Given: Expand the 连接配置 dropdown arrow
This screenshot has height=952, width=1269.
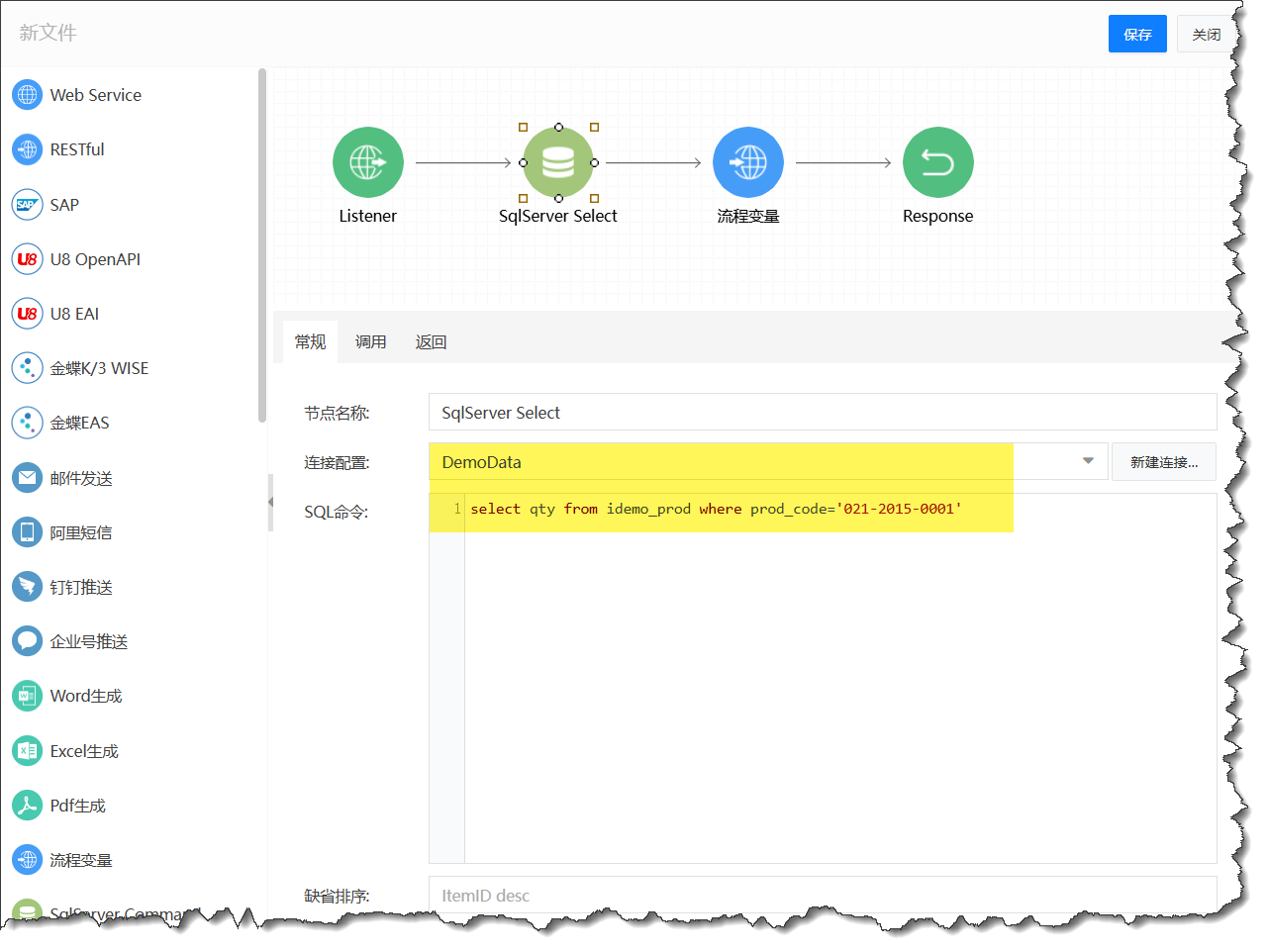Looking at the screenshot, I should [x=1088, y=461].
